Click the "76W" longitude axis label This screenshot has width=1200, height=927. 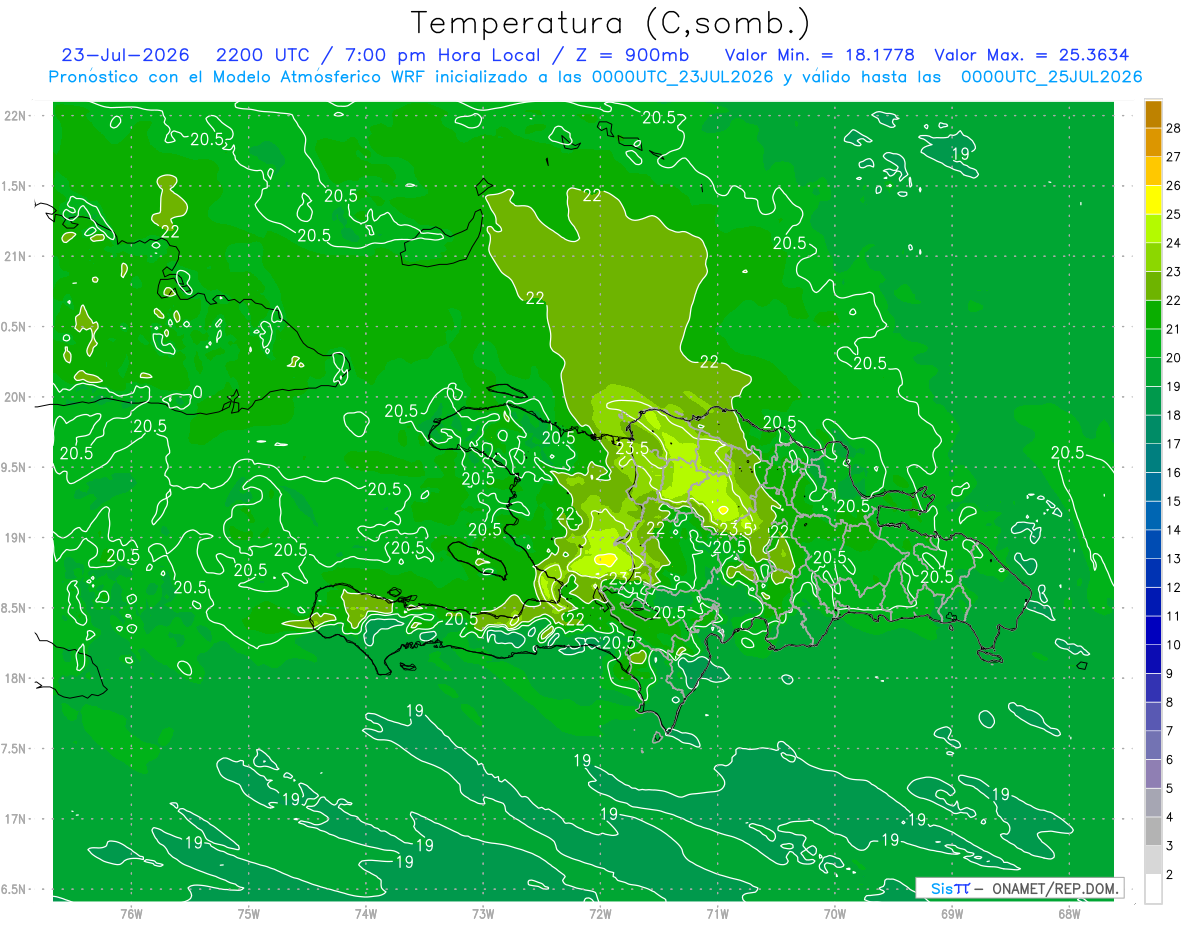[131, 912]
